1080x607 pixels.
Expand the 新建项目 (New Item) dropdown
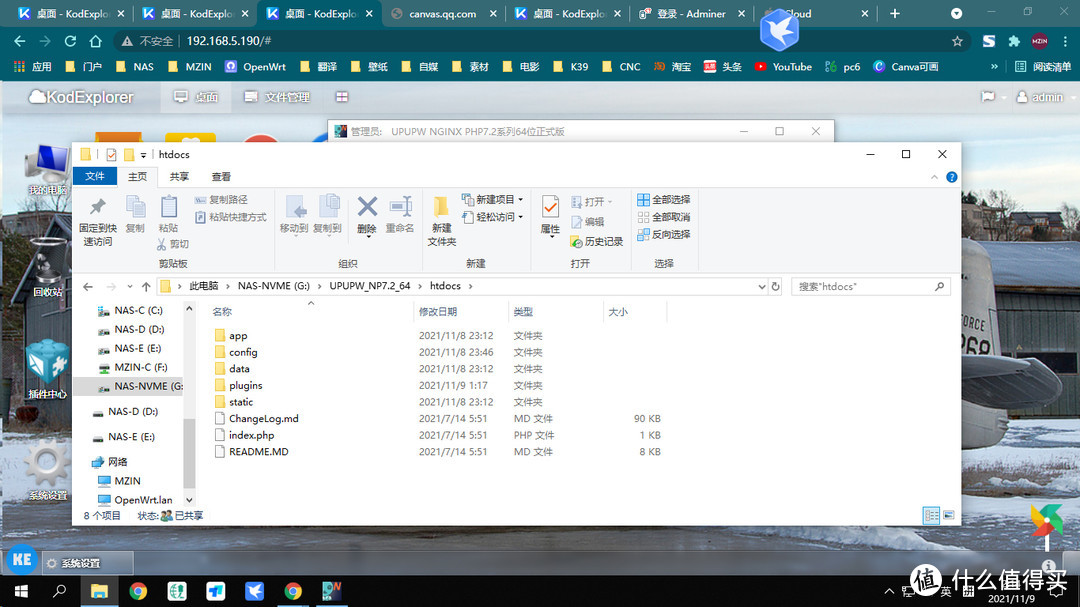(519, 198)
